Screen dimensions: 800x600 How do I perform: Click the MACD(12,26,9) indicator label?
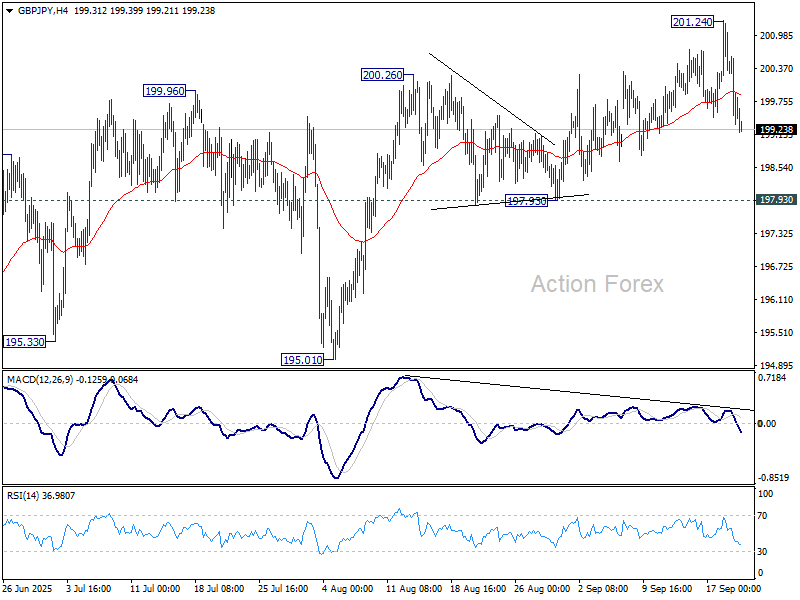[x=40, y=380]
